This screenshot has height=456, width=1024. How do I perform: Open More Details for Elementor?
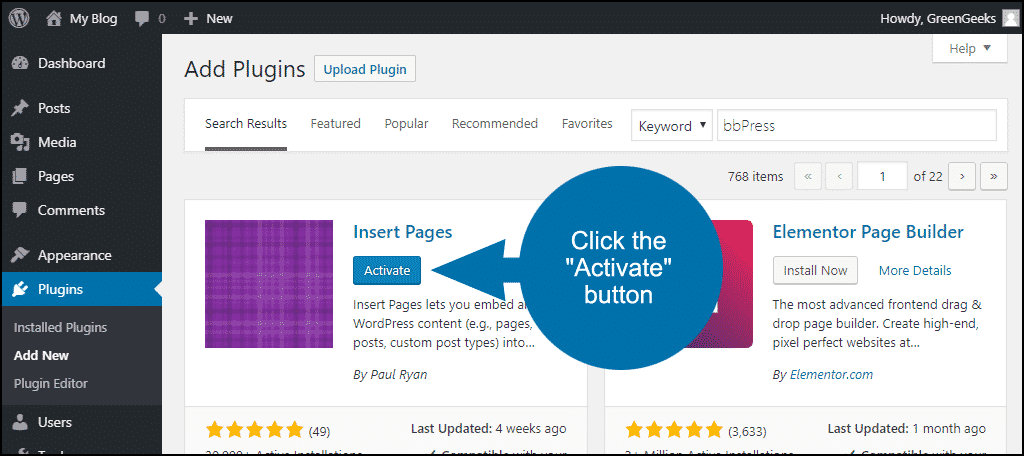(x=915, y=270)
